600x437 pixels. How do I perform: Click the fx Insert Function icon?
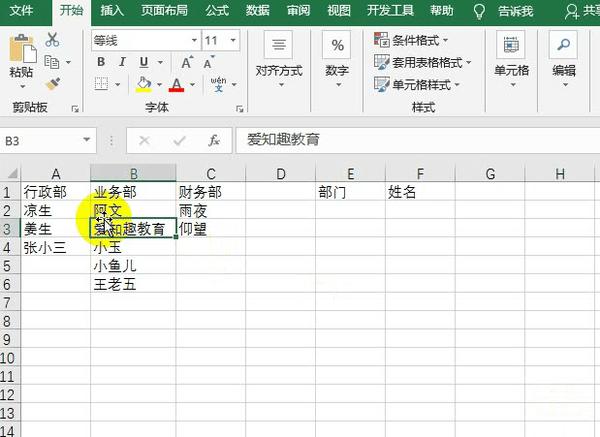coord(214,141)
